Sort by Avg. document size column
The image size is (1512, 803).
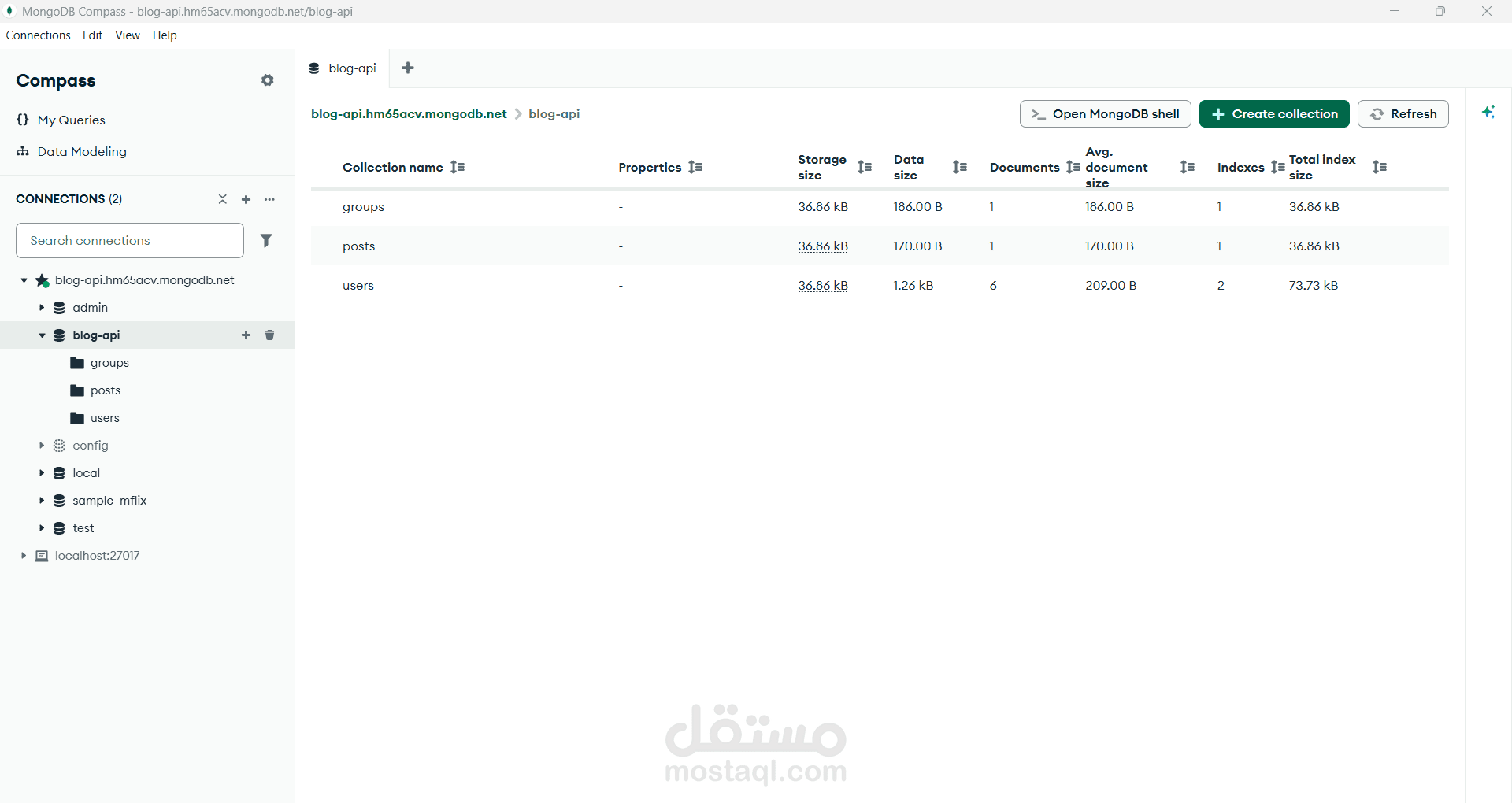coord(1188,167)
